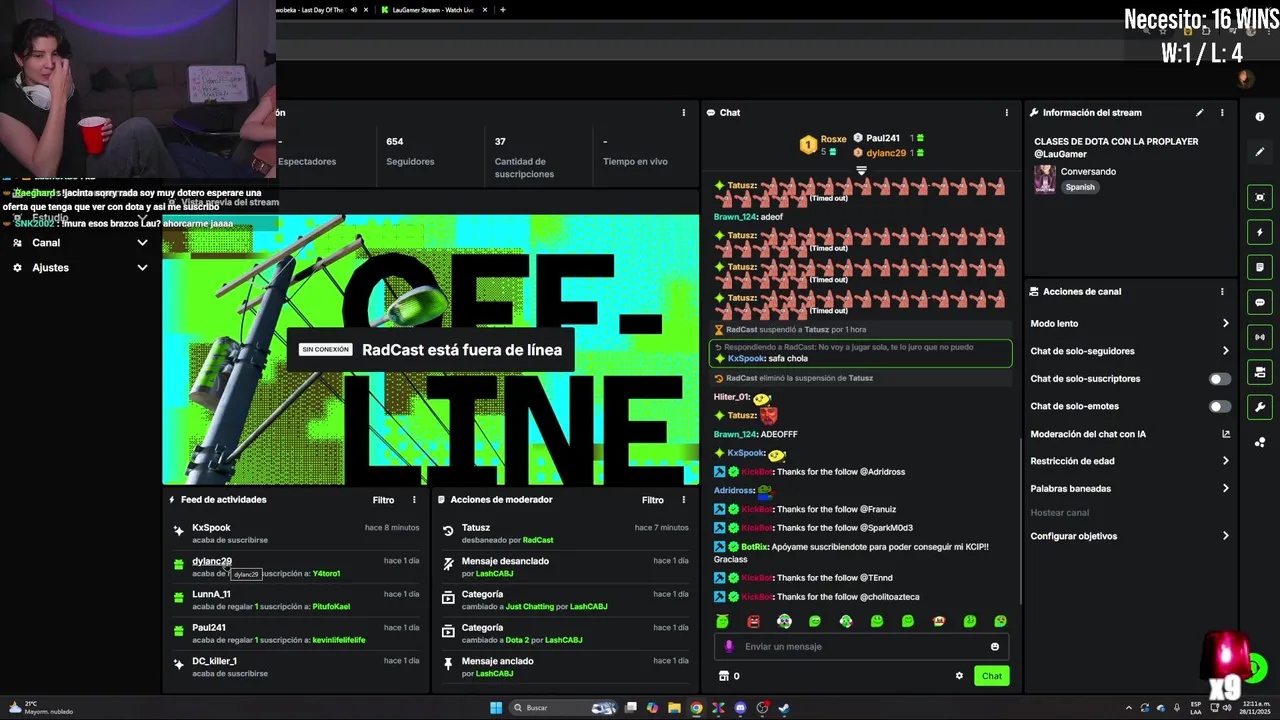Click the Conversando category thumbnail
Screen dimensions: 1280x720
point(1045,179)
